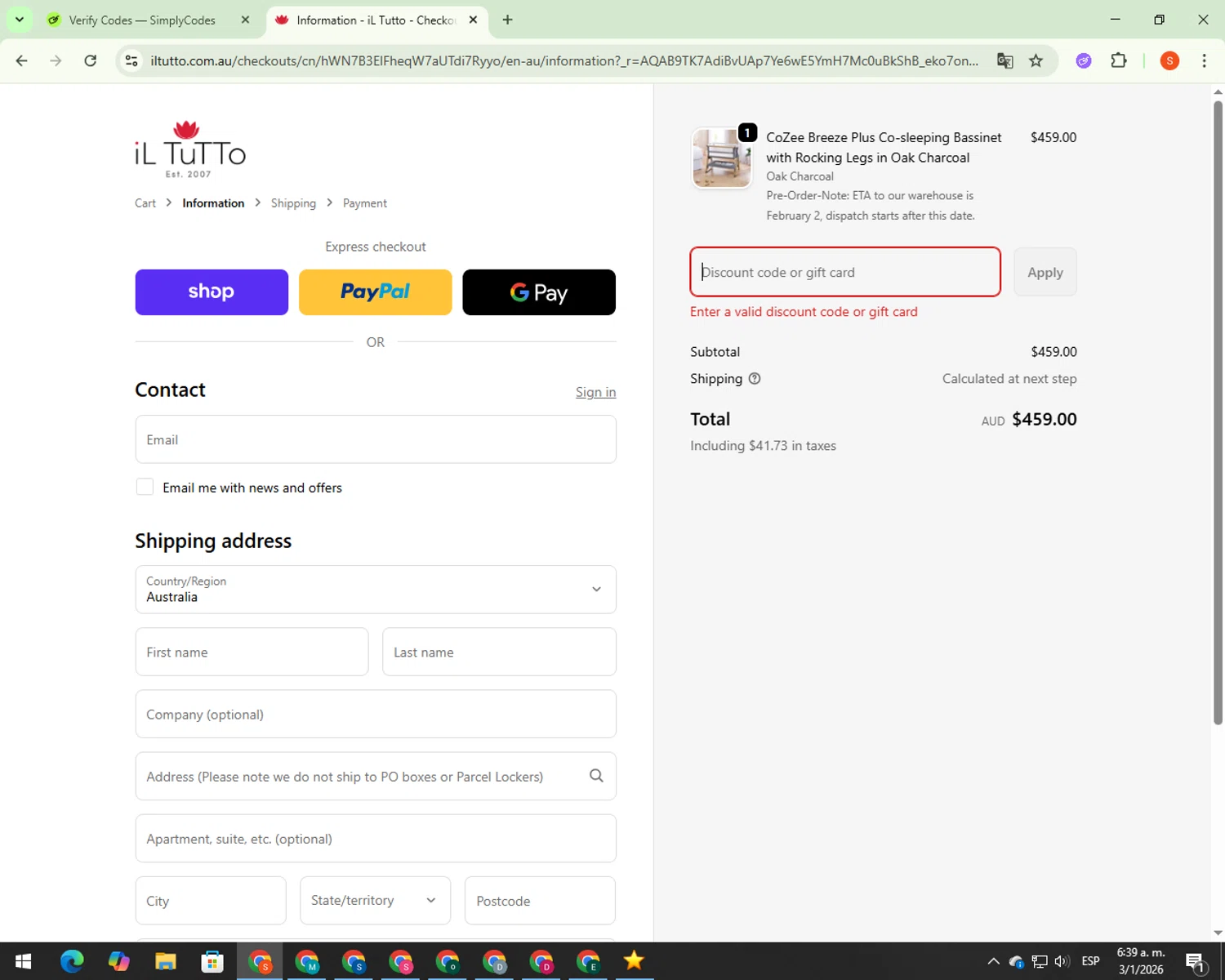Open Microsoft Store from the taskbar

click(212, 961)
